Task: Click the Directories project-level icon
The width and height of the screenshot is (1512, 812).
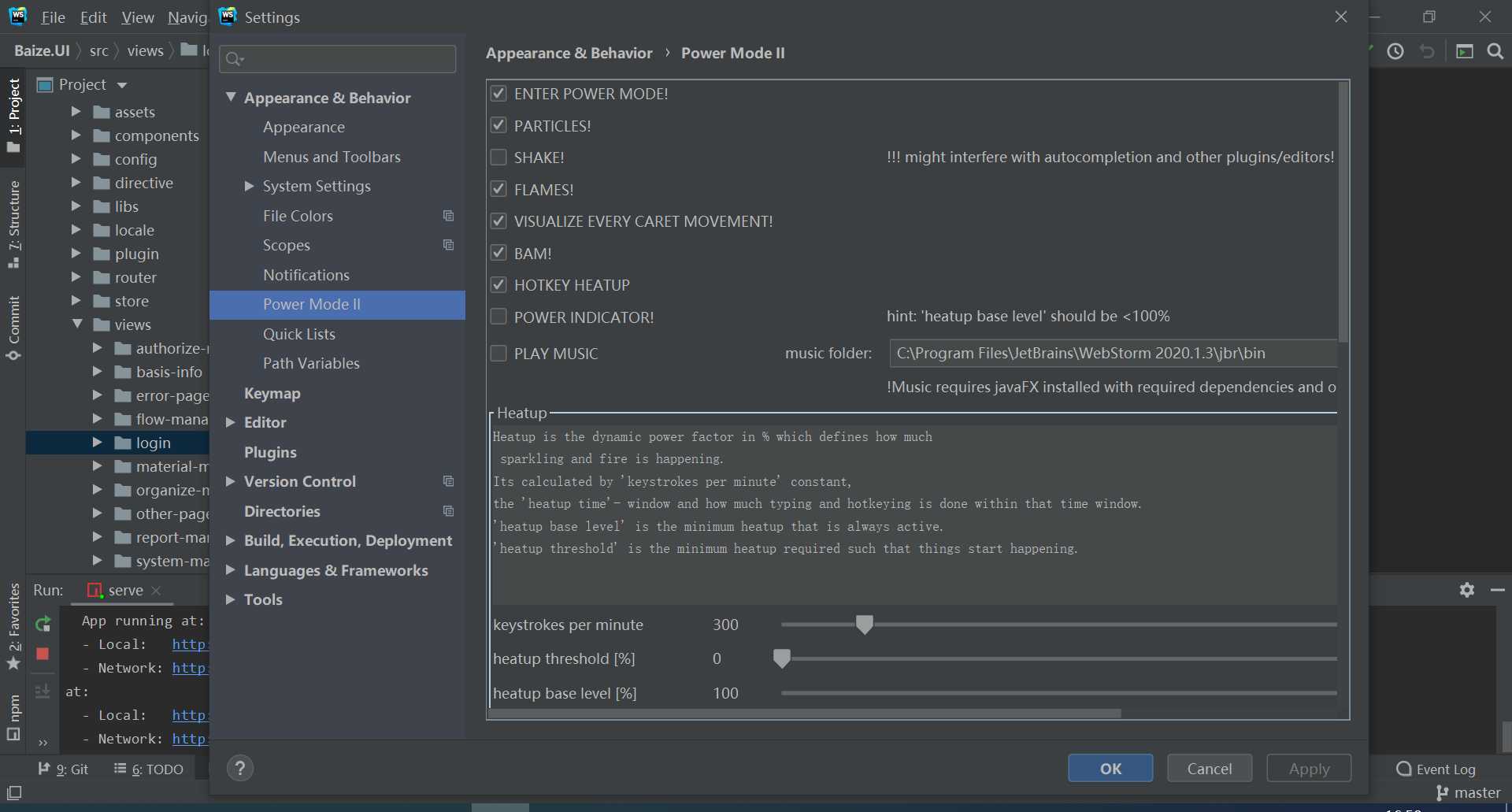Action: pos(448,511)
